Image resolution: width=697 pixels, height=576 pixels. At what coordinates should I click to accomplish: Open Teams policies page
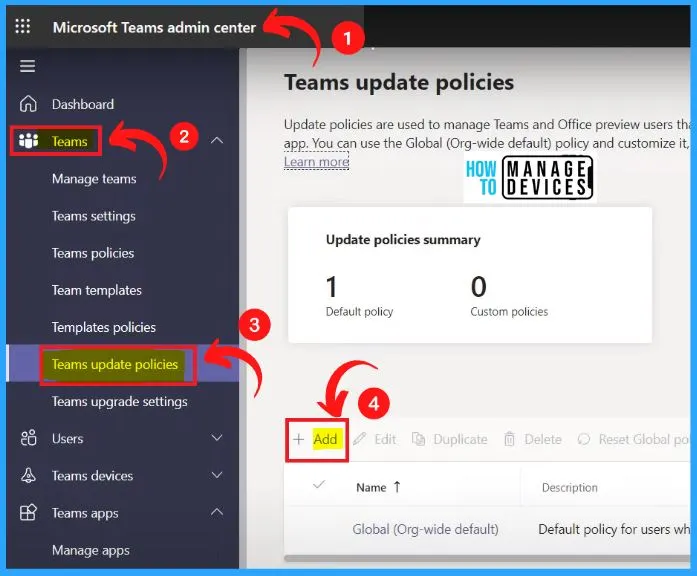[x=93, y=253]
